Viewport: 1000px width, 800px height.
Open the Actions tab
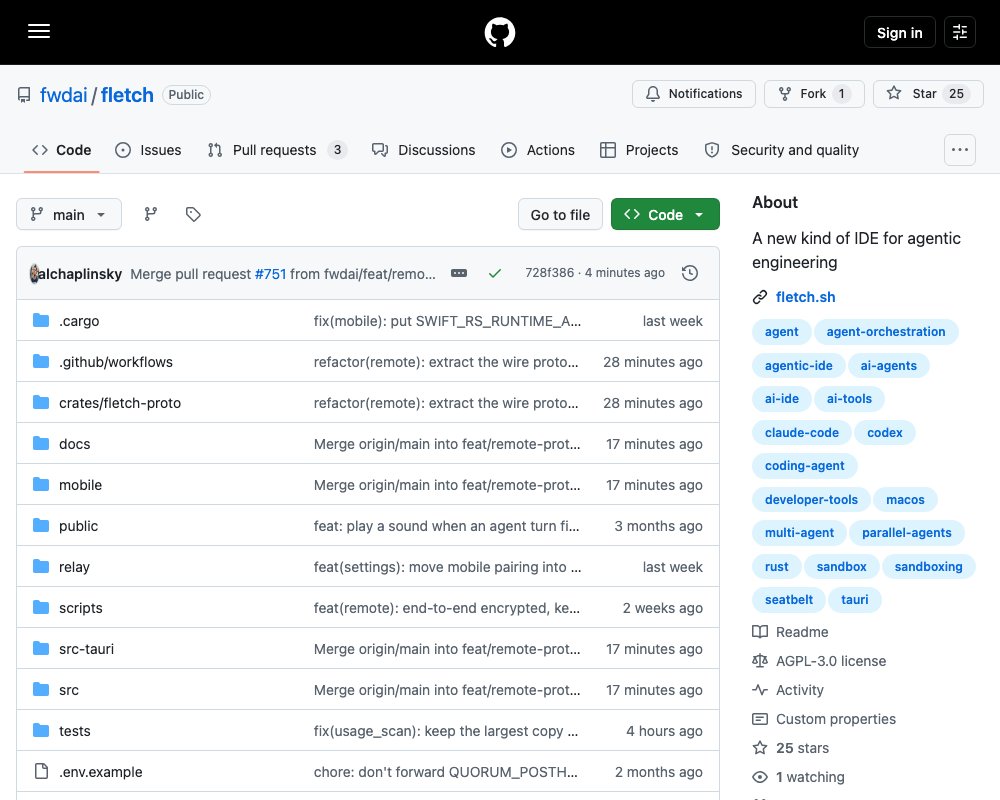(538, 150)
